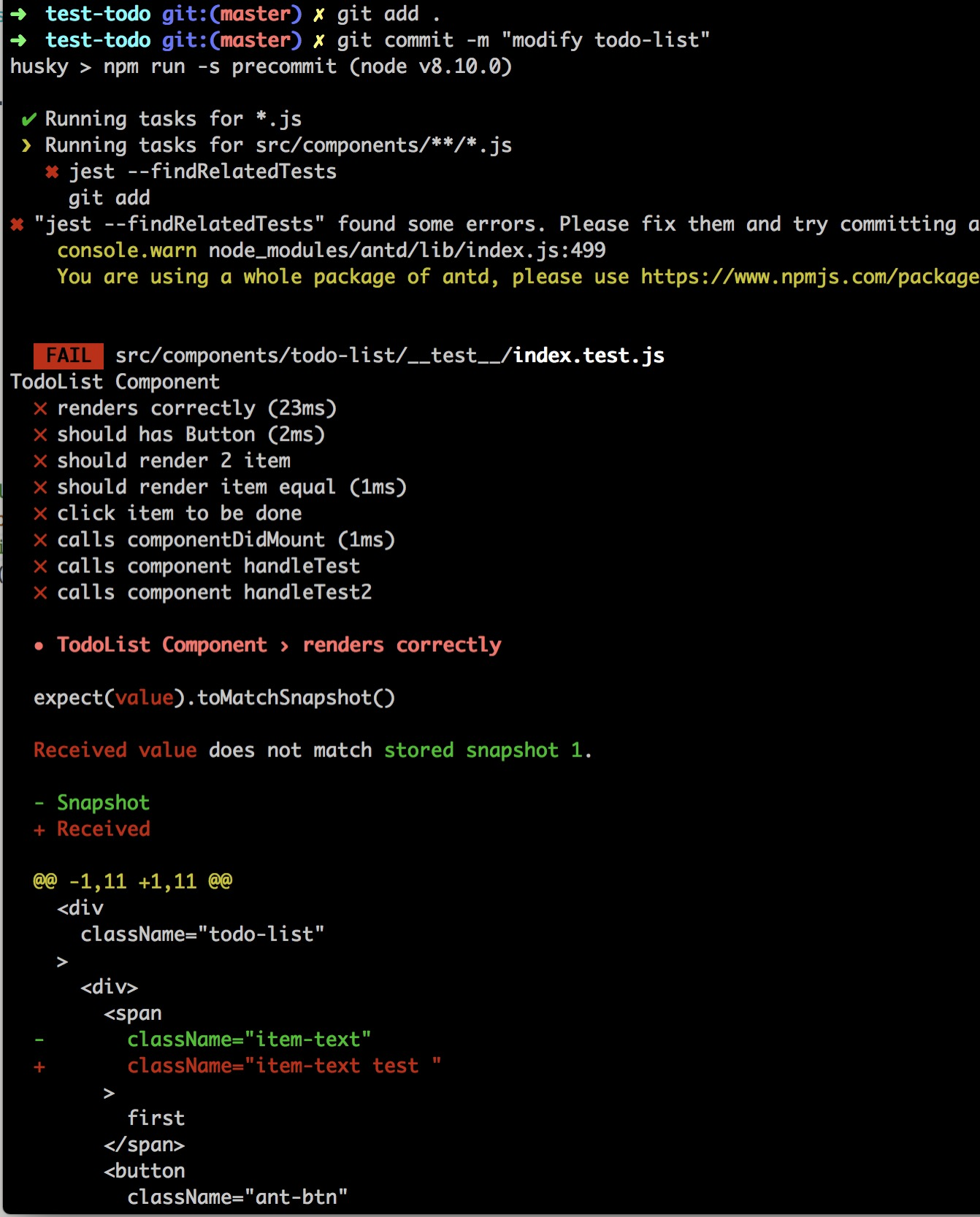Click the green checkmark beside Running tasks for *.js
The image size is (980, 1217).
coord(28,119)
